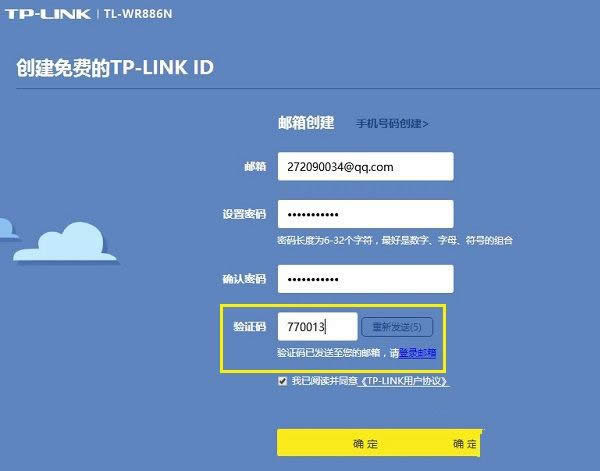
Task: Toggle the 我已阅读并同意 agreement checkbox
Action: [283, 381]
